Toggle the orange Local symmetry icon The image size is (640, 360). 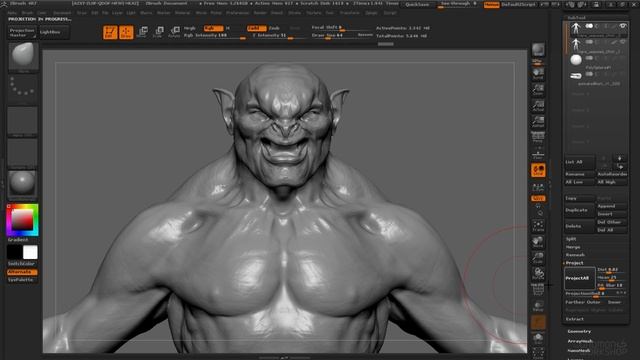[x=538, y=170]
